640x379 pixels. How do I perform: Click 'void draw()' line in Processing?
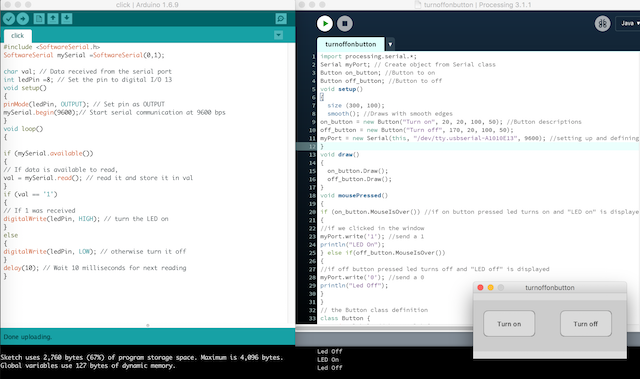340,155
